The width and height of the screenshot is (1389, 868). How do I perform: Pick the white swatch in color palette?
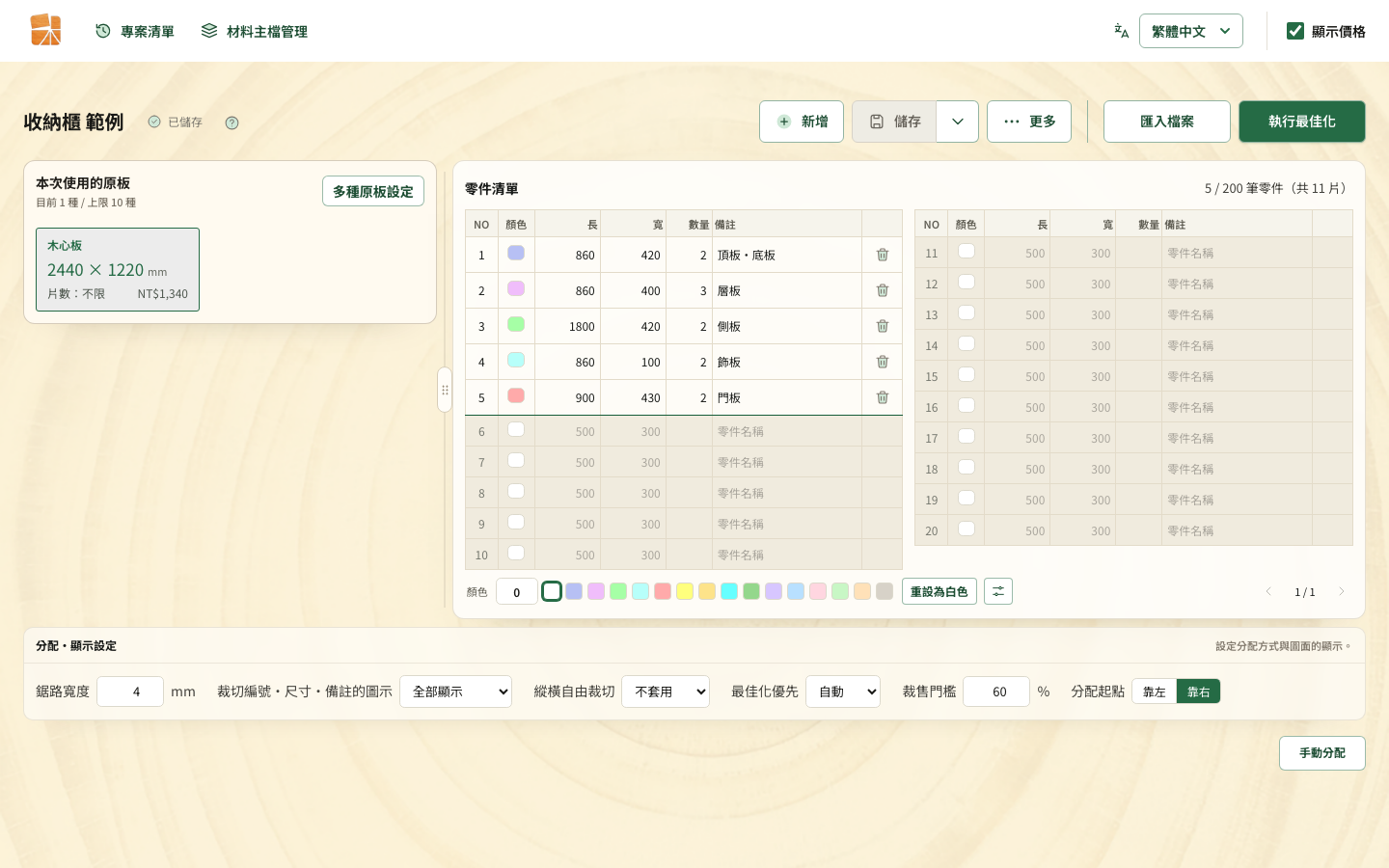pyautogui.click(x=552, y=591)
